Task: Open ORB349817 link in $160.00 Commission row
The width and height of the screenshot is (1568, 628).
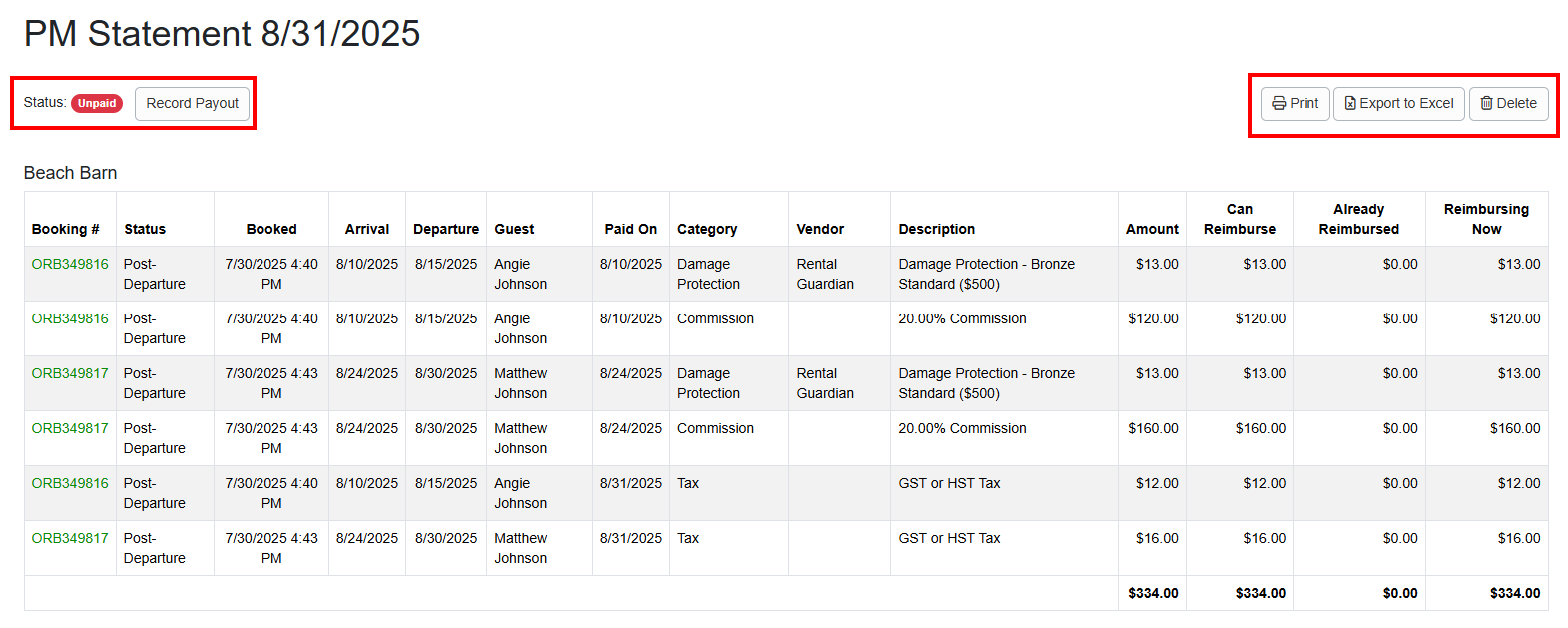Action: tap(70, 428)
